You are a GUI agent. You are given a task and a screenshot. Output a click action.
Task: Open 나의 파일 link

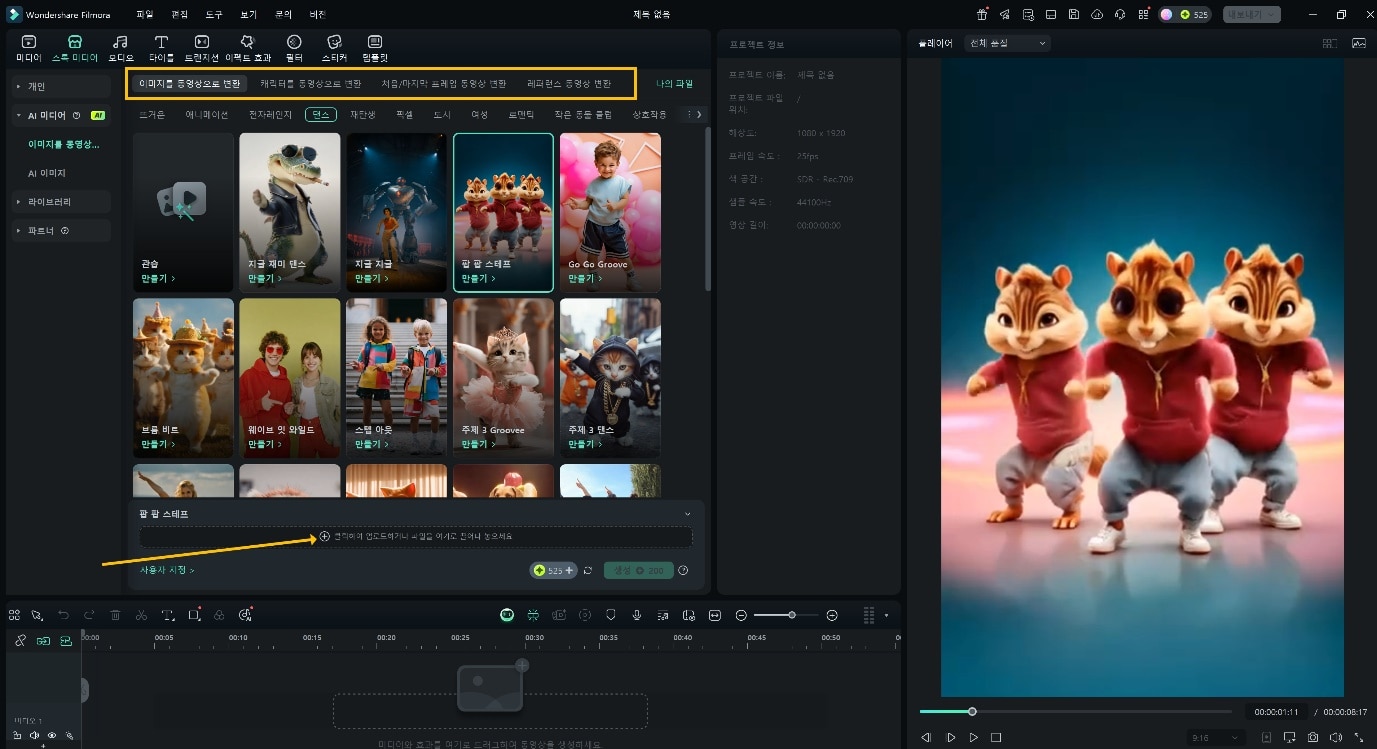[674, 83]
